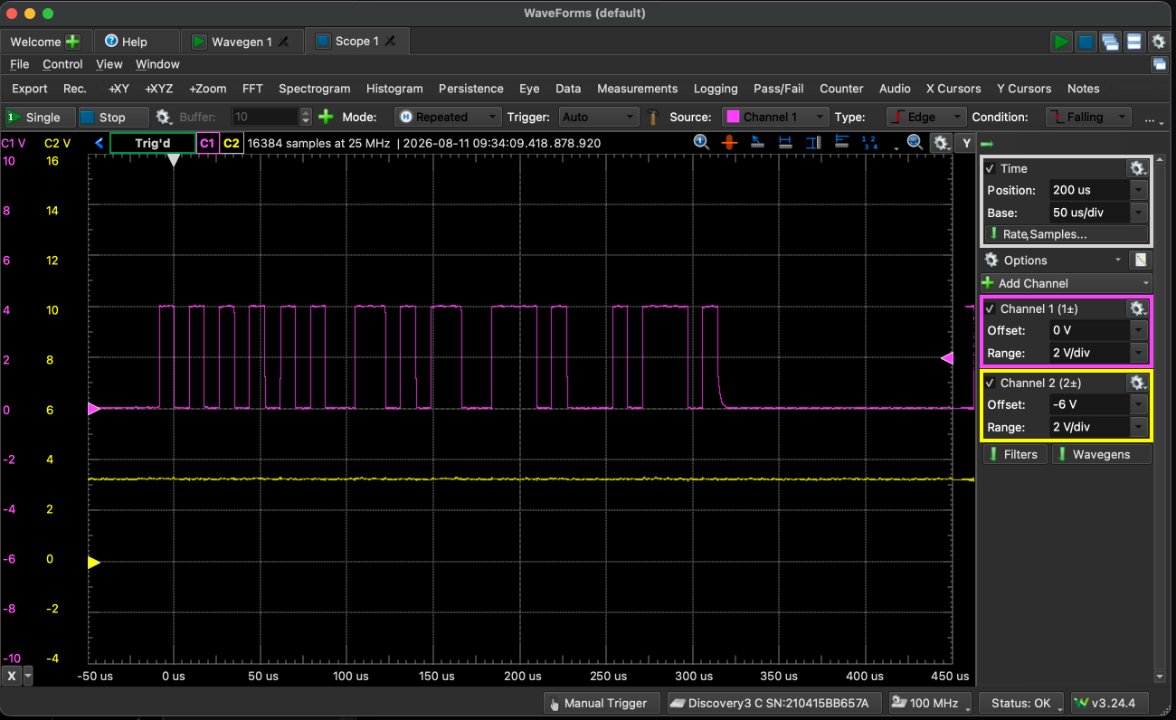
Task: Open the trigger Type dropdown showing Edge
Action: point(926,117)
